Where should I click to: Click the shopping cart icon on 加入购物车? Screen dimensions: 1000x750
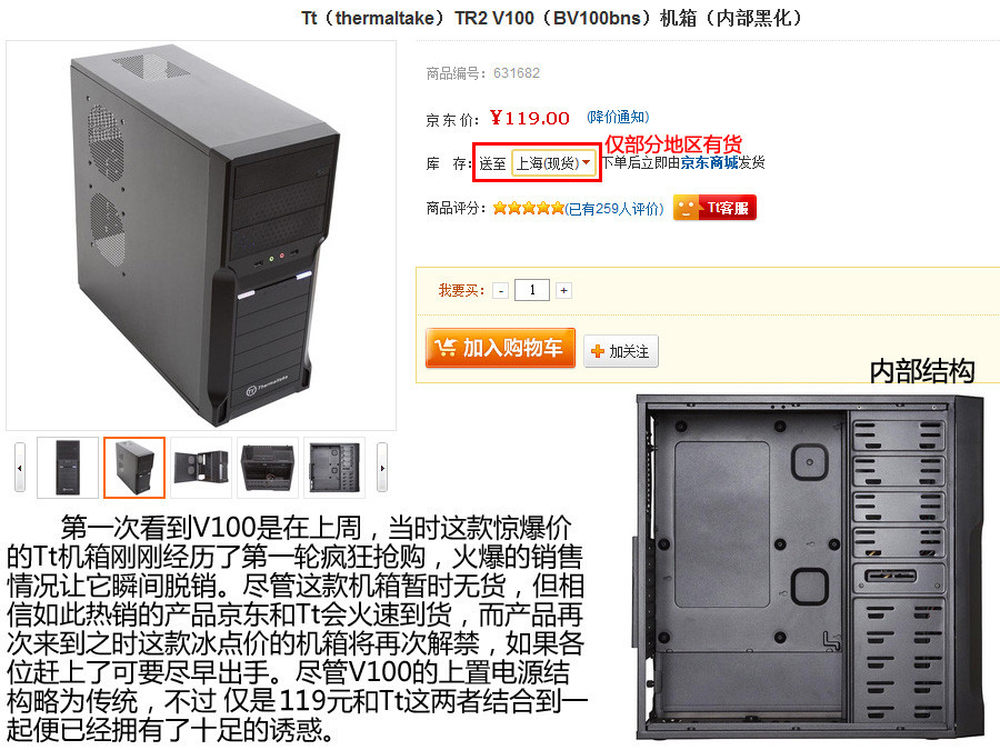(x=446, y=347)
